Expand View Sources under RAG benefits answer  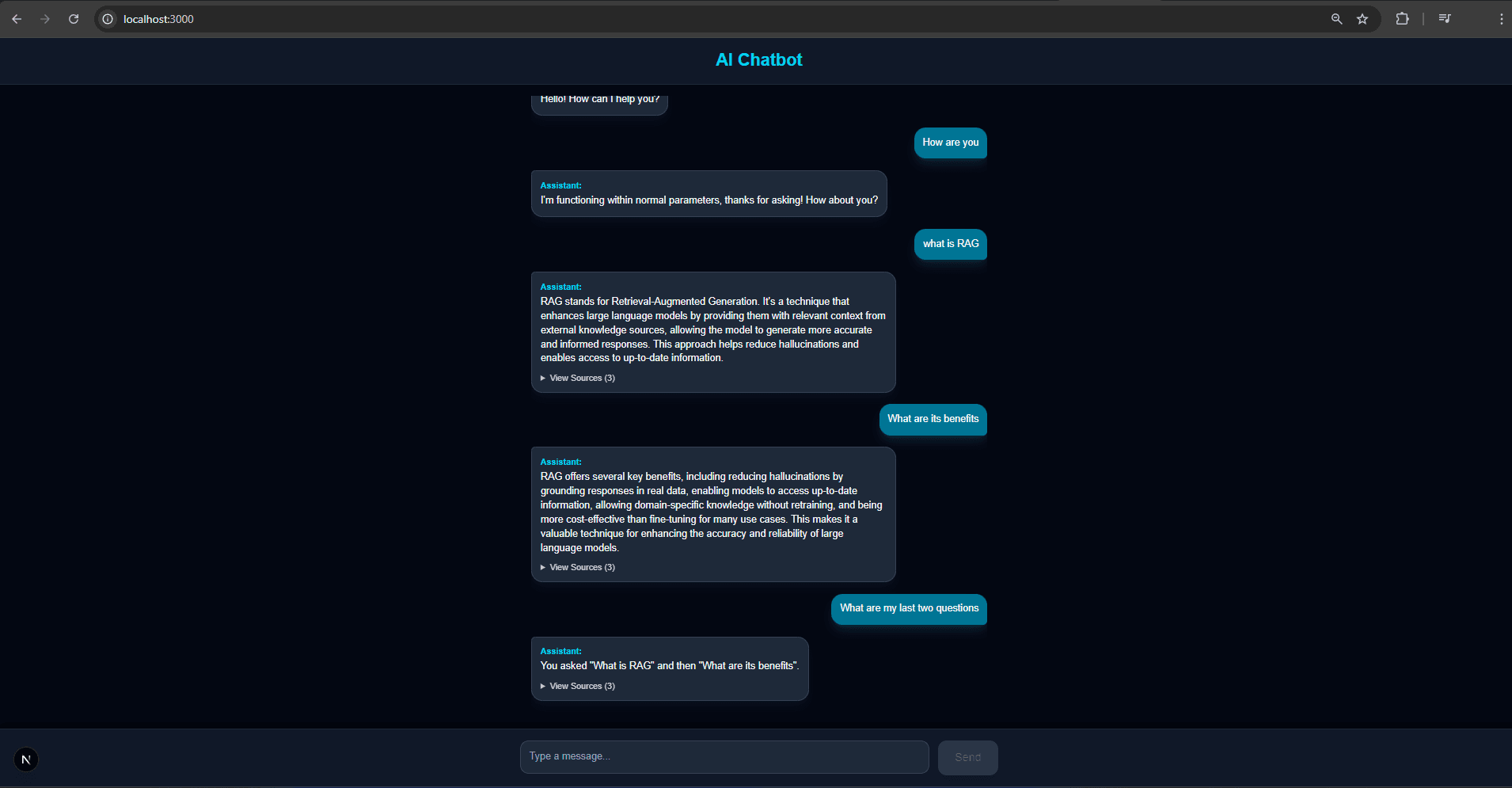[x=578, y=568]
